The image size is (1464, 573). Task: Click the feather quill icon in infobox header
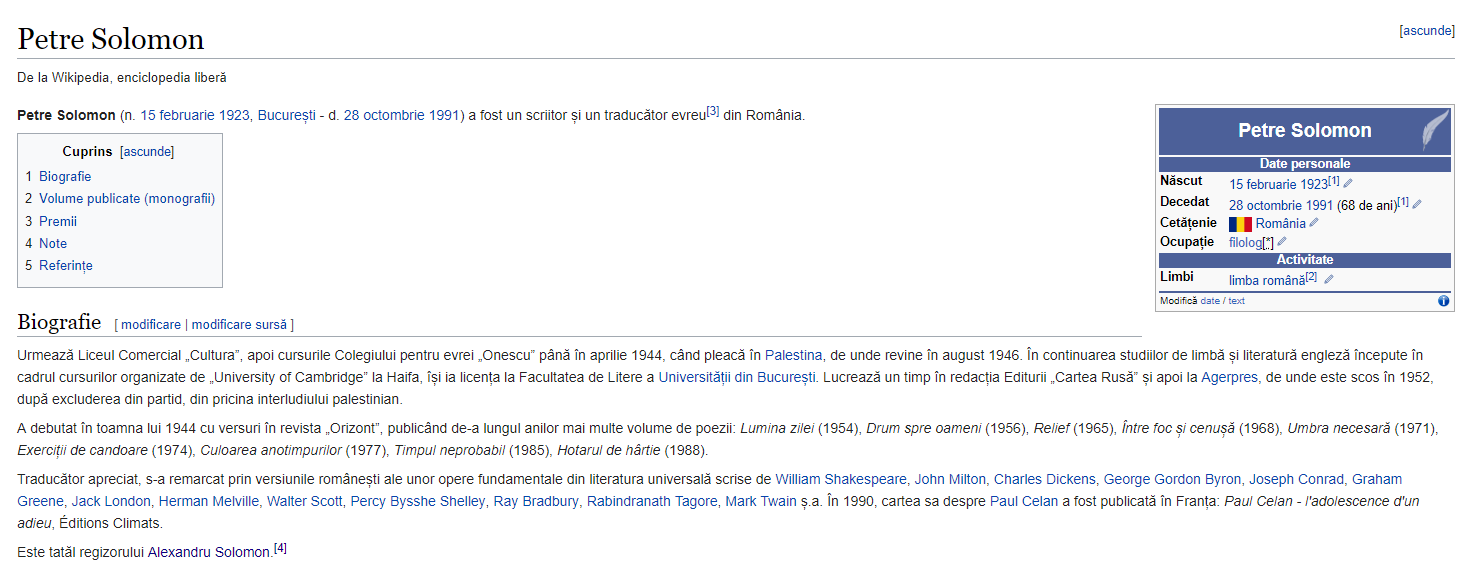[x=1435, y=130]
